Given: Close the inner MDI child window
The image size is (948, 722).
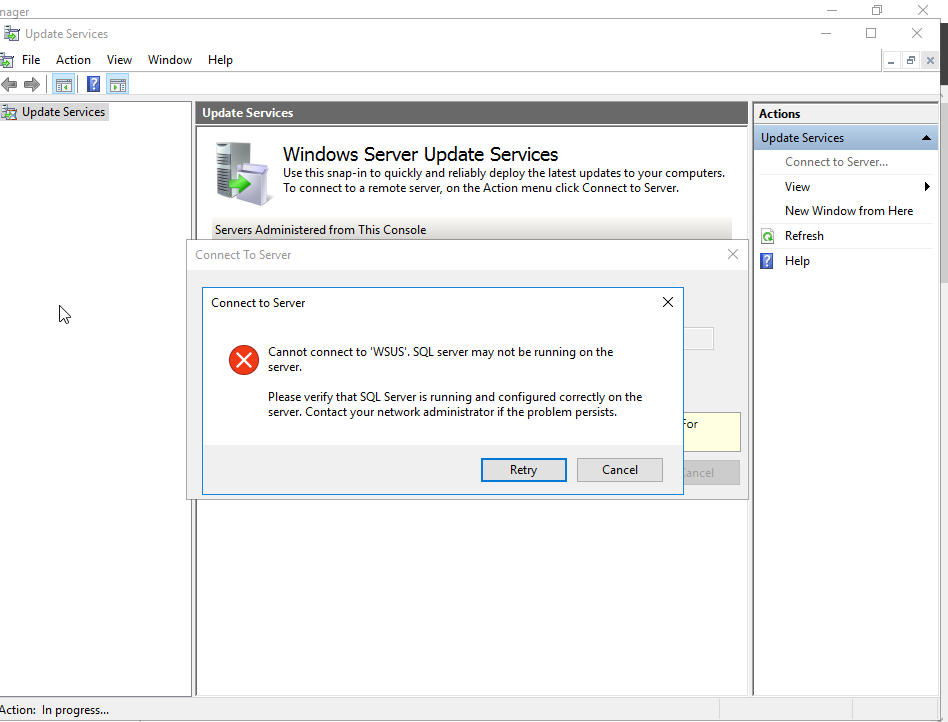Looking at the screenshot, I should click(930, 60).
